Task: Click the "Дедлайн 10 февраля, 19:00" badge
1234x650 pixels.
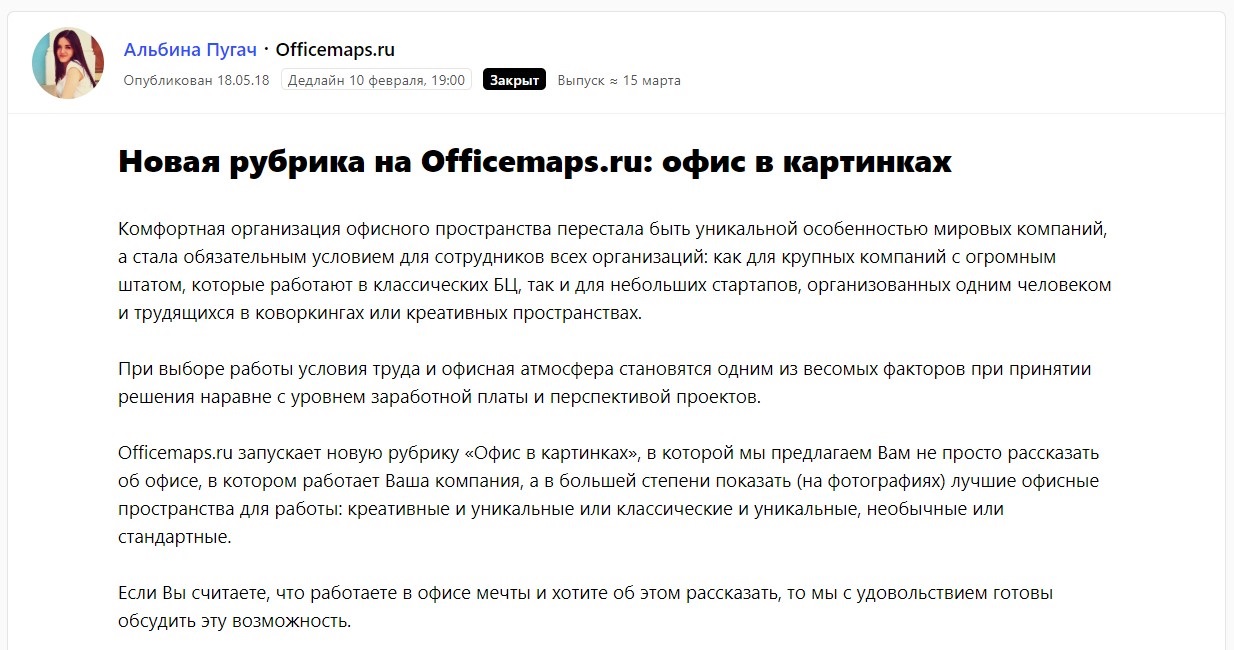Action: pos(376,80)
